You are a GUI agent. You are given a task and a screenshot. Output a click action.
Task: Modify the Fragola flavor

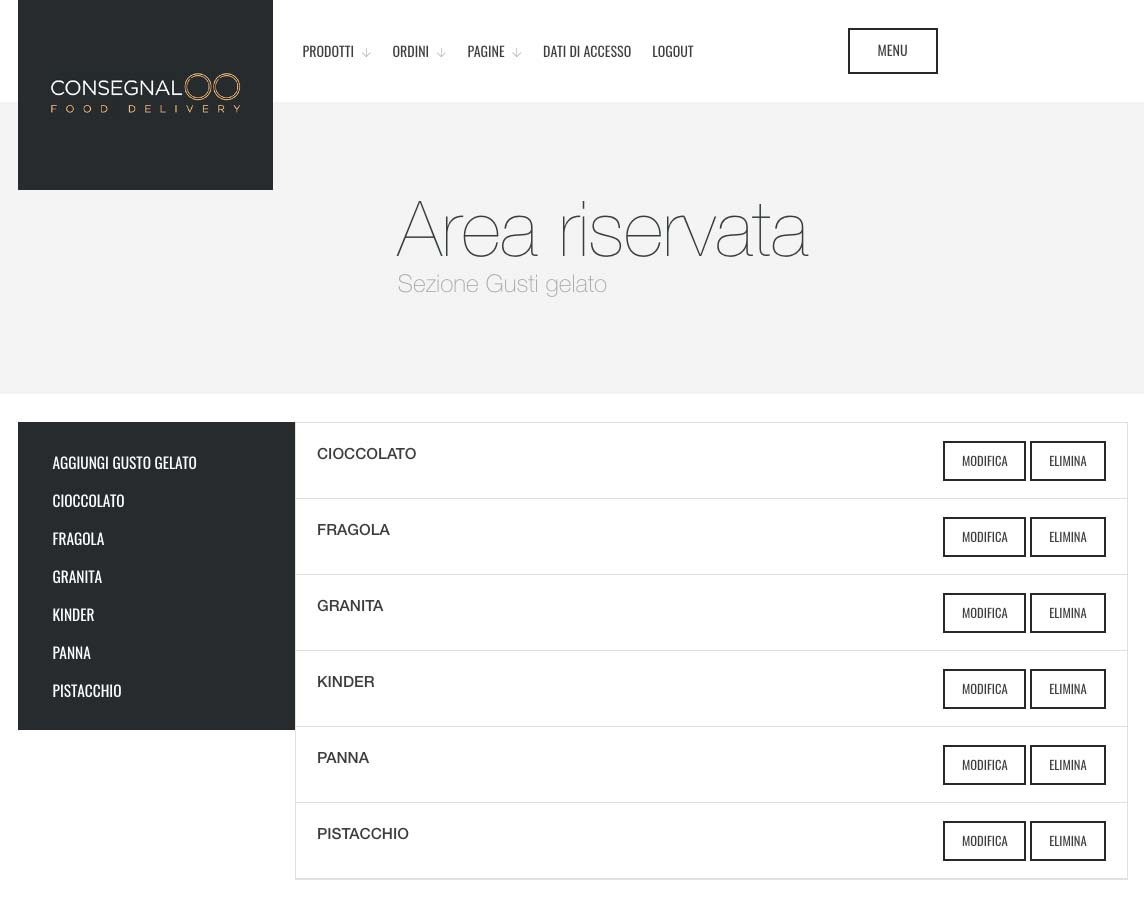(984, 537)
